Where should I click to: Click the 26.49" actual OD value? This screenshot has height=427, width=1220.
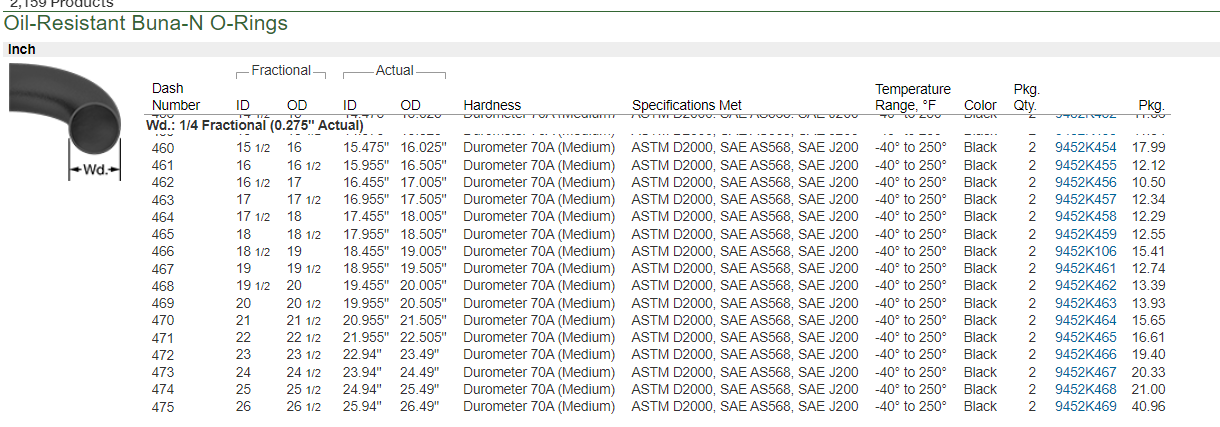(x=419, y=406)
